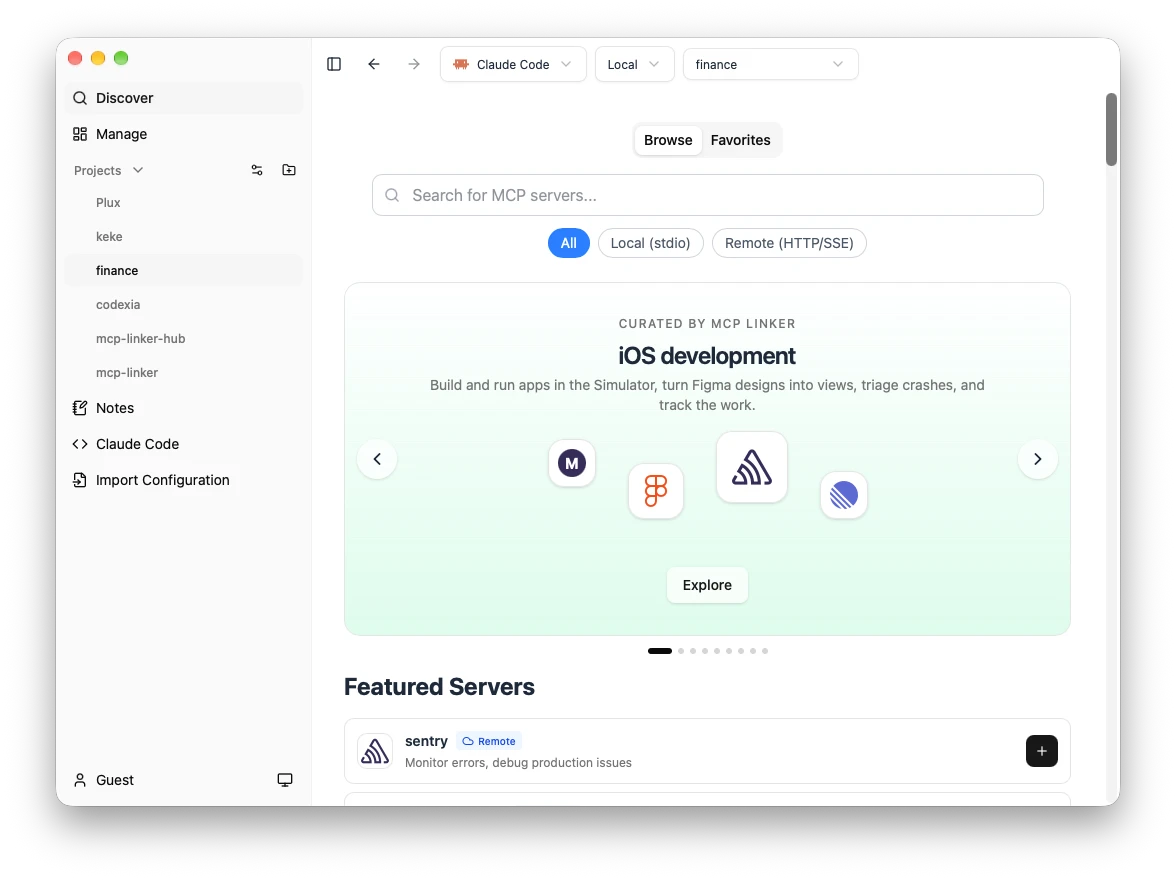This screenshot has height=880, width=1176.
Task: Select the mcp-linker project
Action: point(184,373)
